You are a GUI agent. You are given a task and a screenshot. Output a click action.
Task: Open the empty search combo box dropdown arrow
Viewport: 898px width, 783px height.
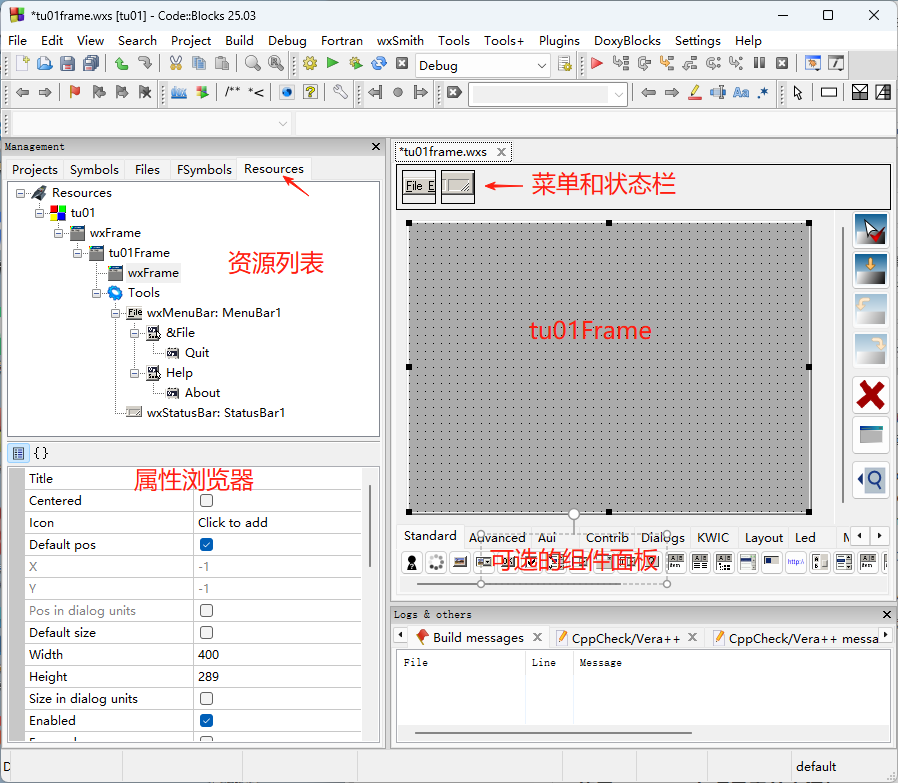[619, 94]
